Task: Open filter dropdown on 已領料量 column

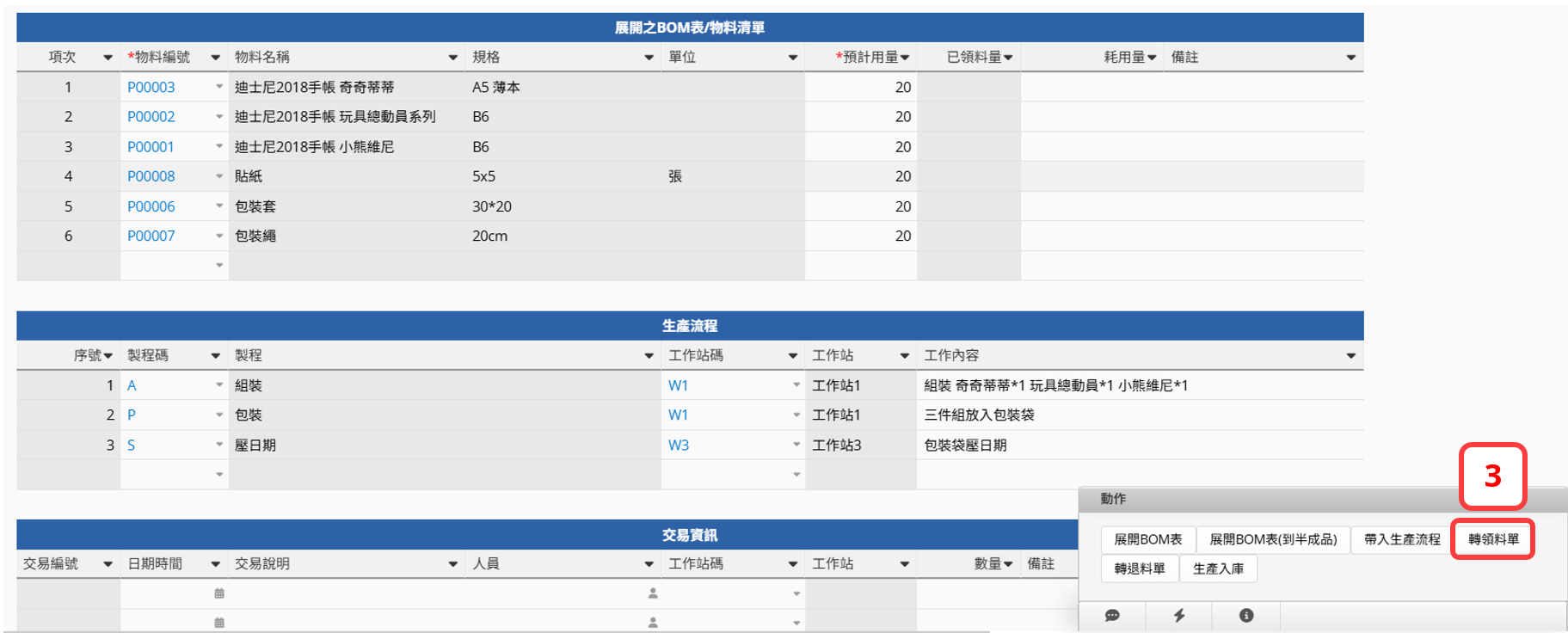Action: click(1008, 58)
